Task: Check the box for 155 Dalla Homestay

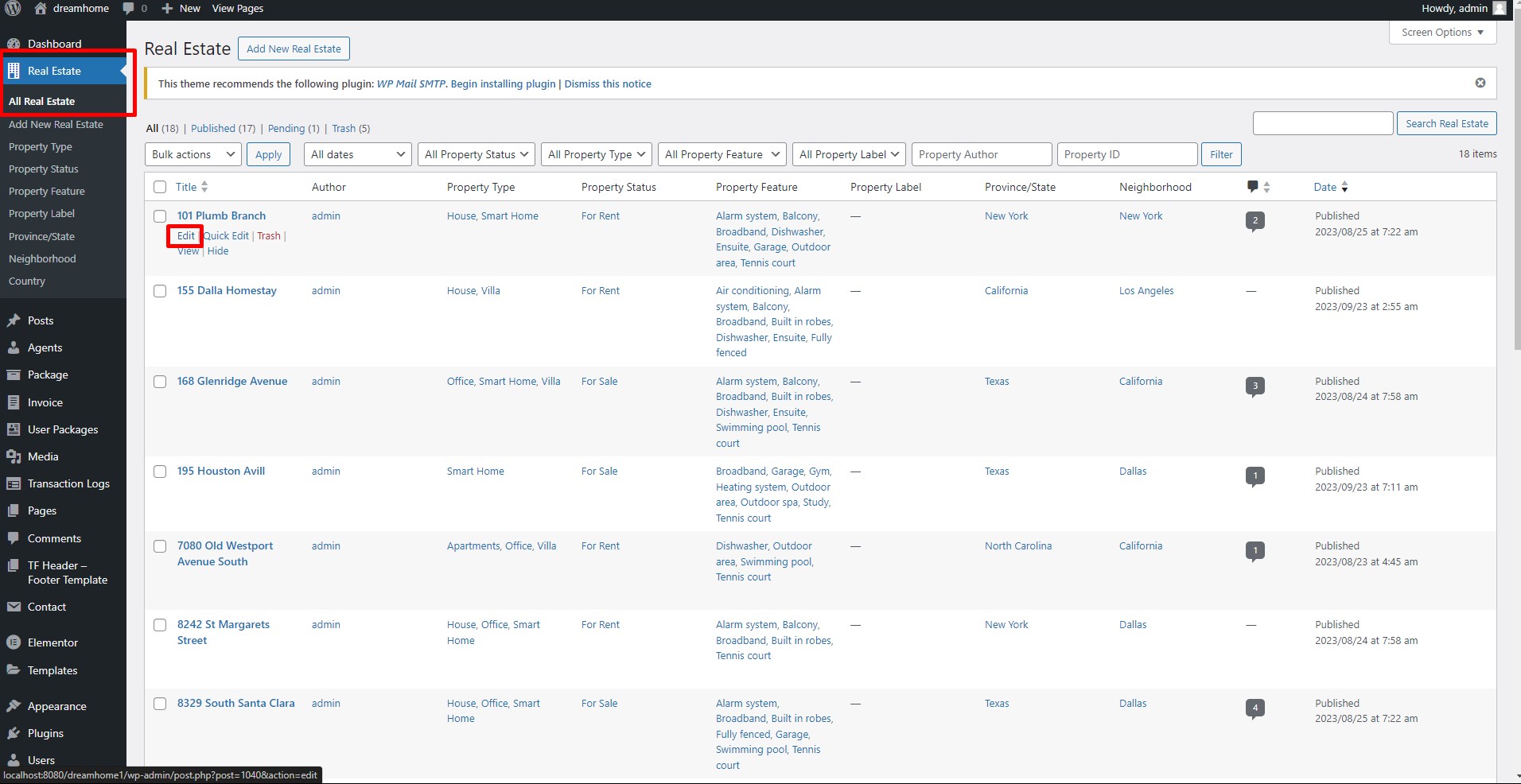Action: [160, 291]
